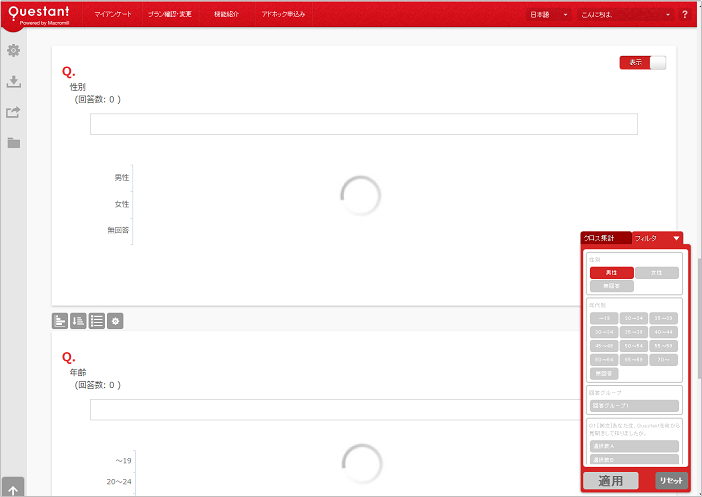Toggle the 表示 switch for 性別 question
Viewport: 702px width, 497px height.
point(642,62)
